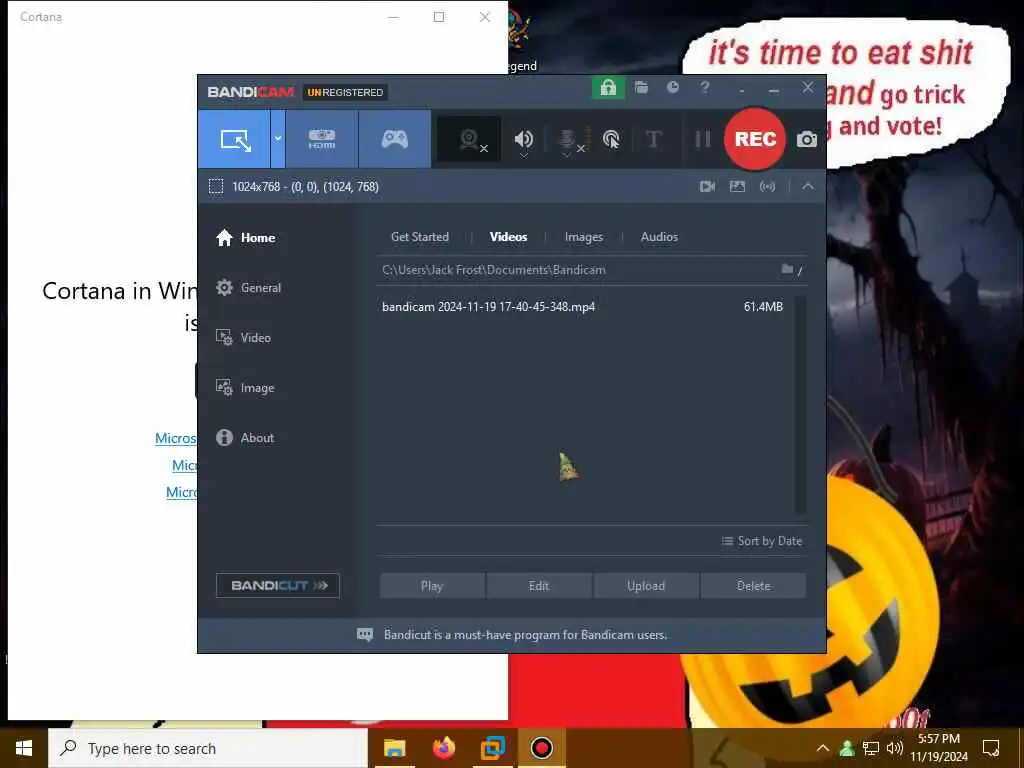
Task: Switch to the Images tab
Action: click(584, 237)
